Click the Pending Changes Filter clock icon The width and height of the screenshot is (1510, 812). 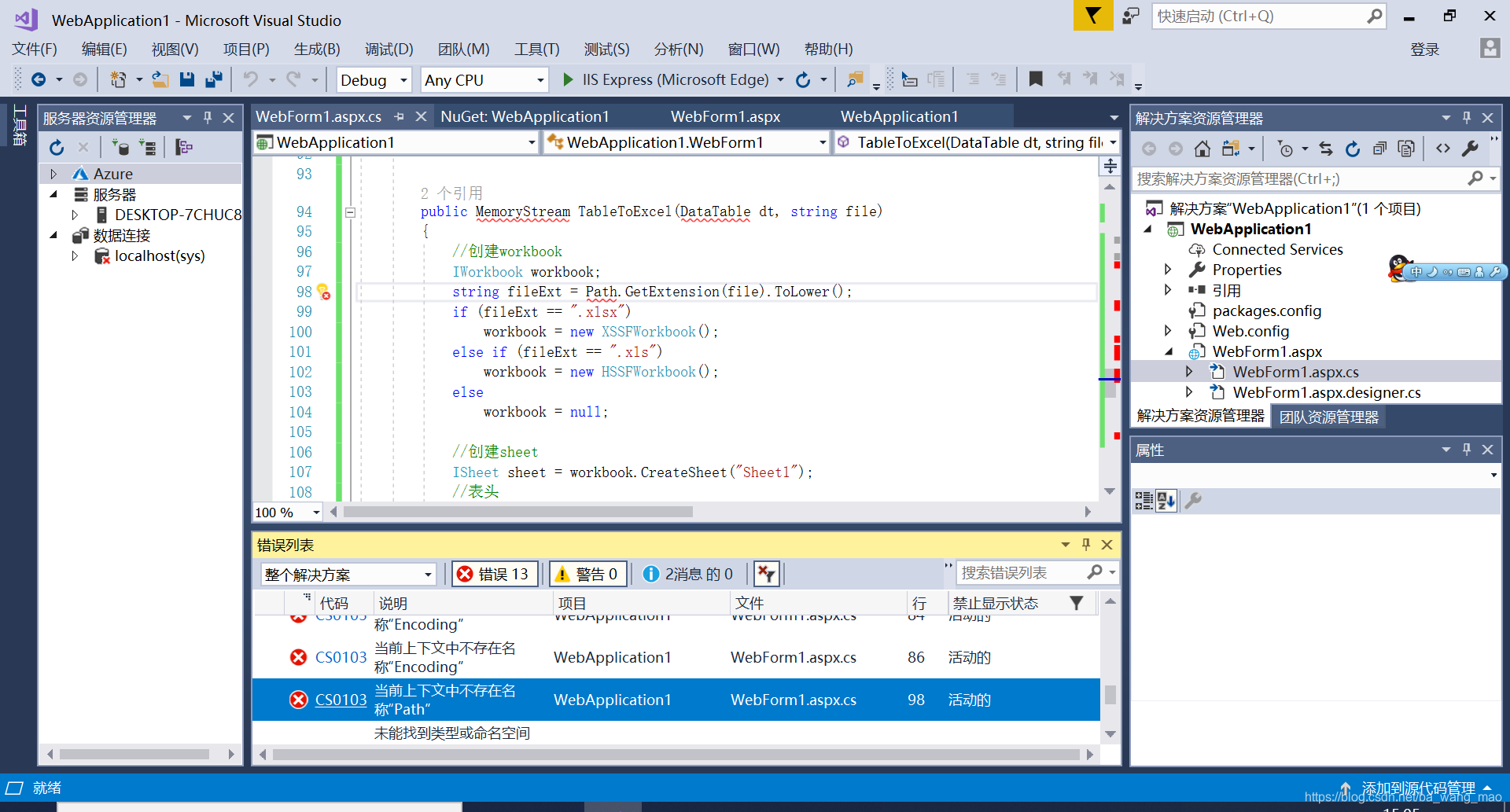[1285, 149]
